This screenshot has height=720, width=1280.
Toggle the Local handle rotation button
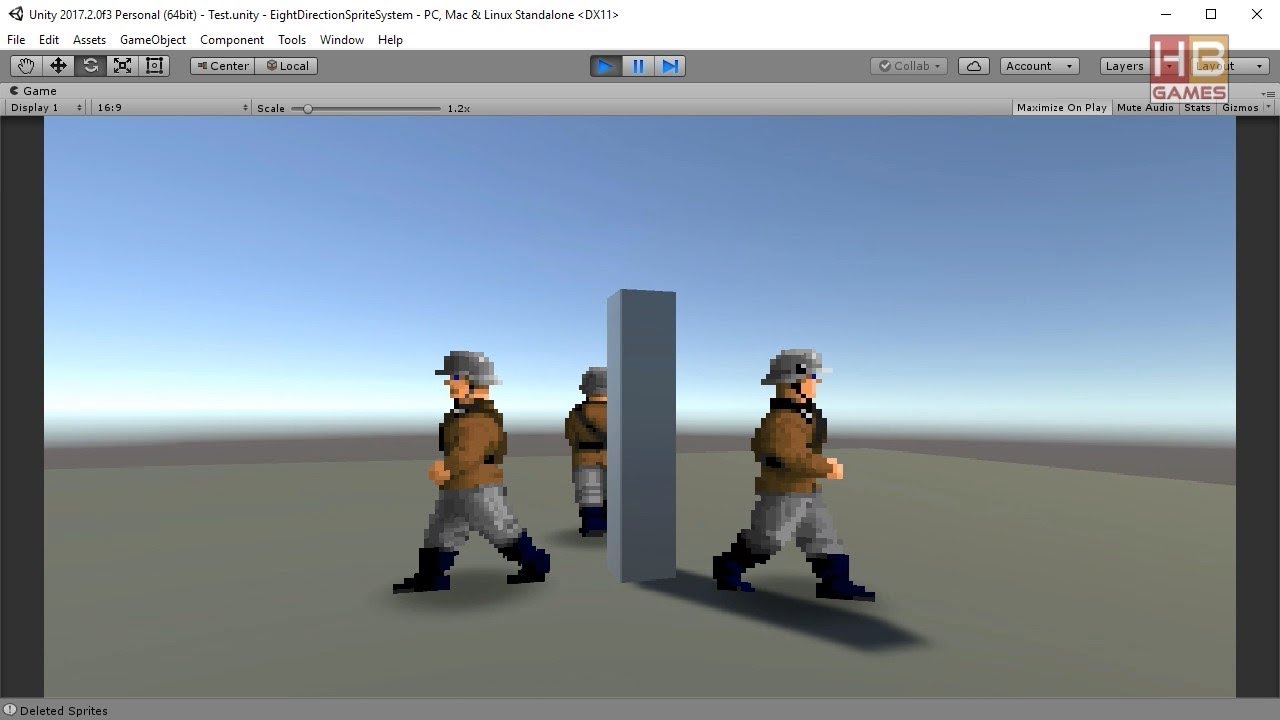pyautogui.click(x=286, y=66)
